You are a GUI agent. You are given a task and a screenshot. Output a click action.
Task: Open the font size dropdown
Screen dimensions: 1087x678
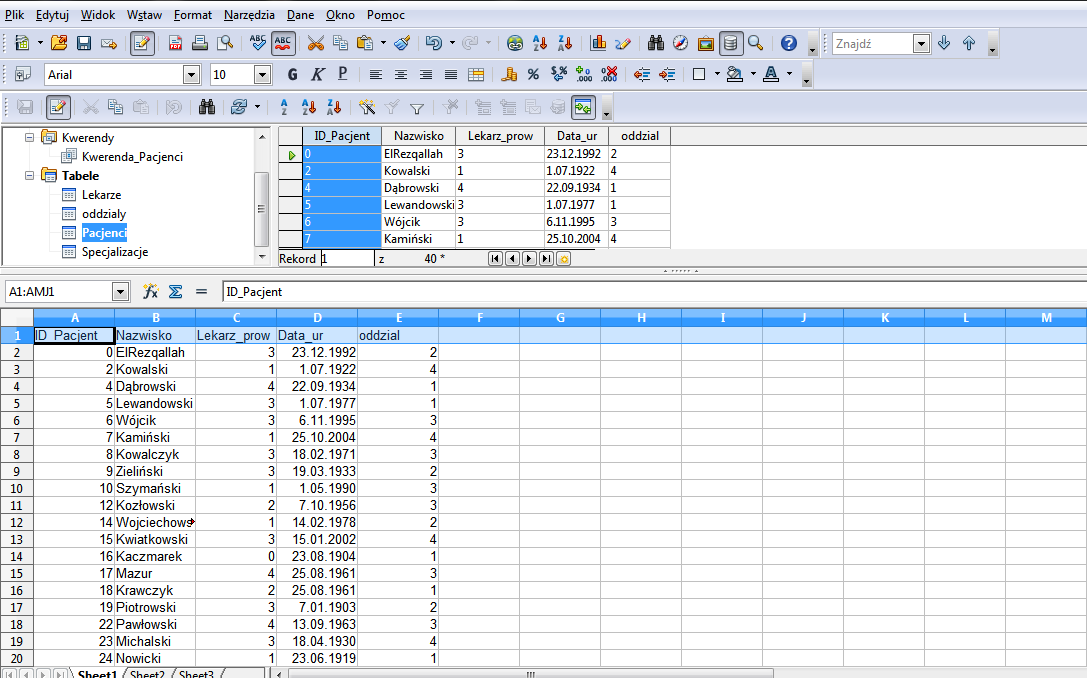point(263,75)
